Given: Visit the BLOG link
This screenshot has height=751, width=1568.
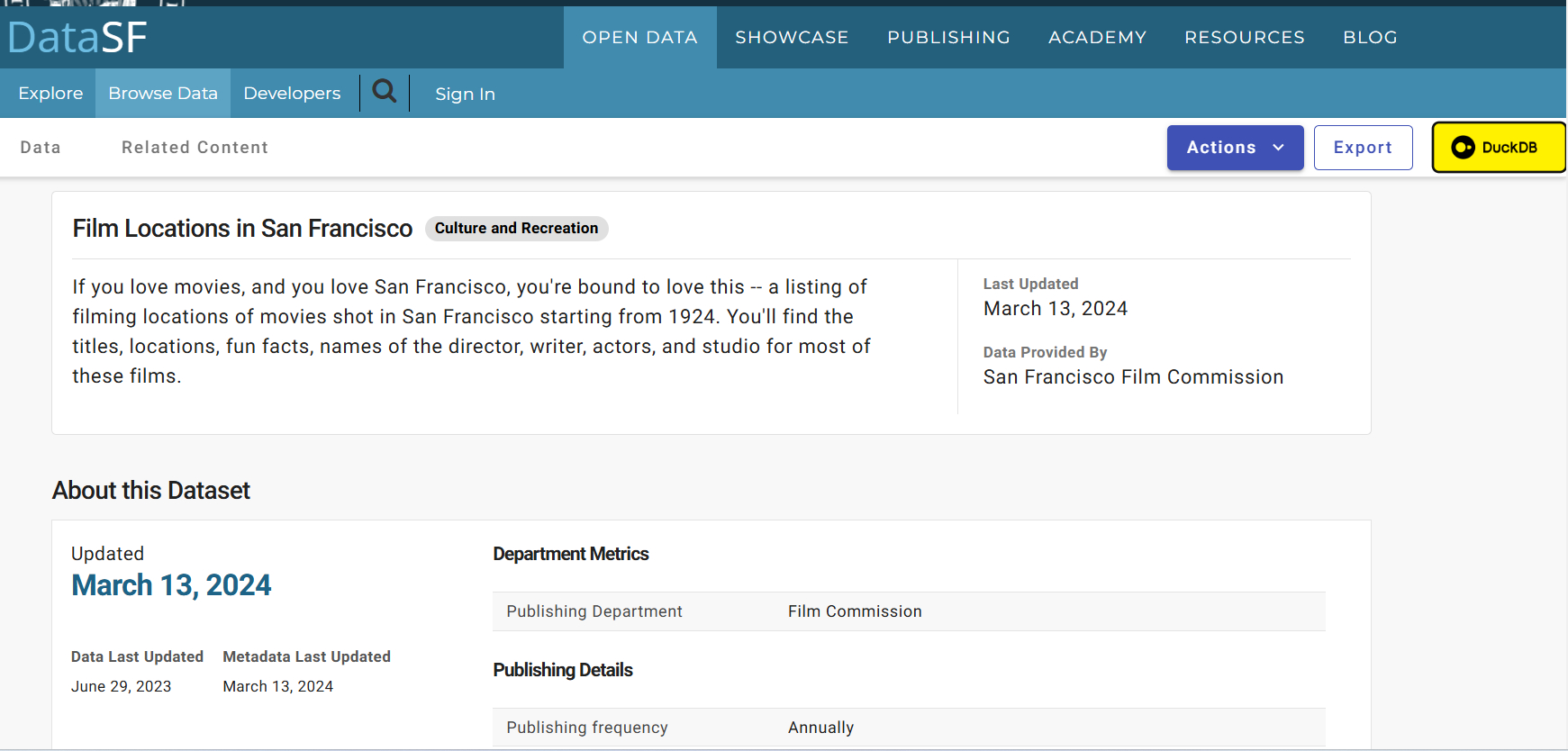Looking at the screenshot, I should point(1370,38).
